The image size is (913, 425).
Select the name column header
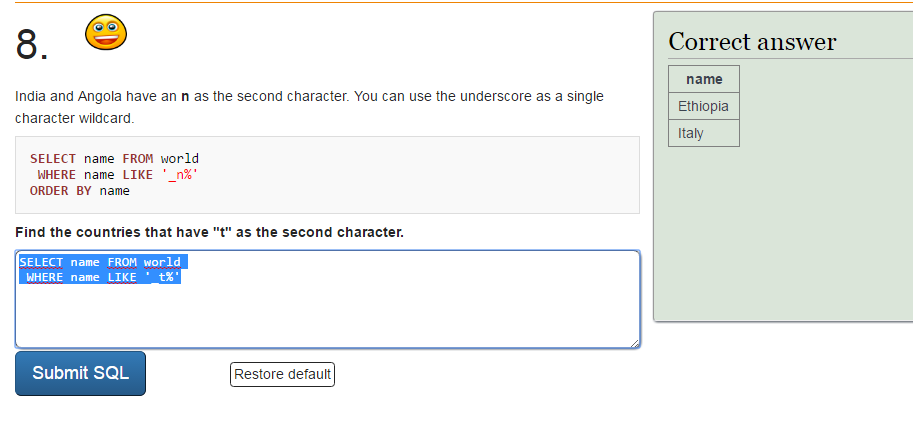704,79
